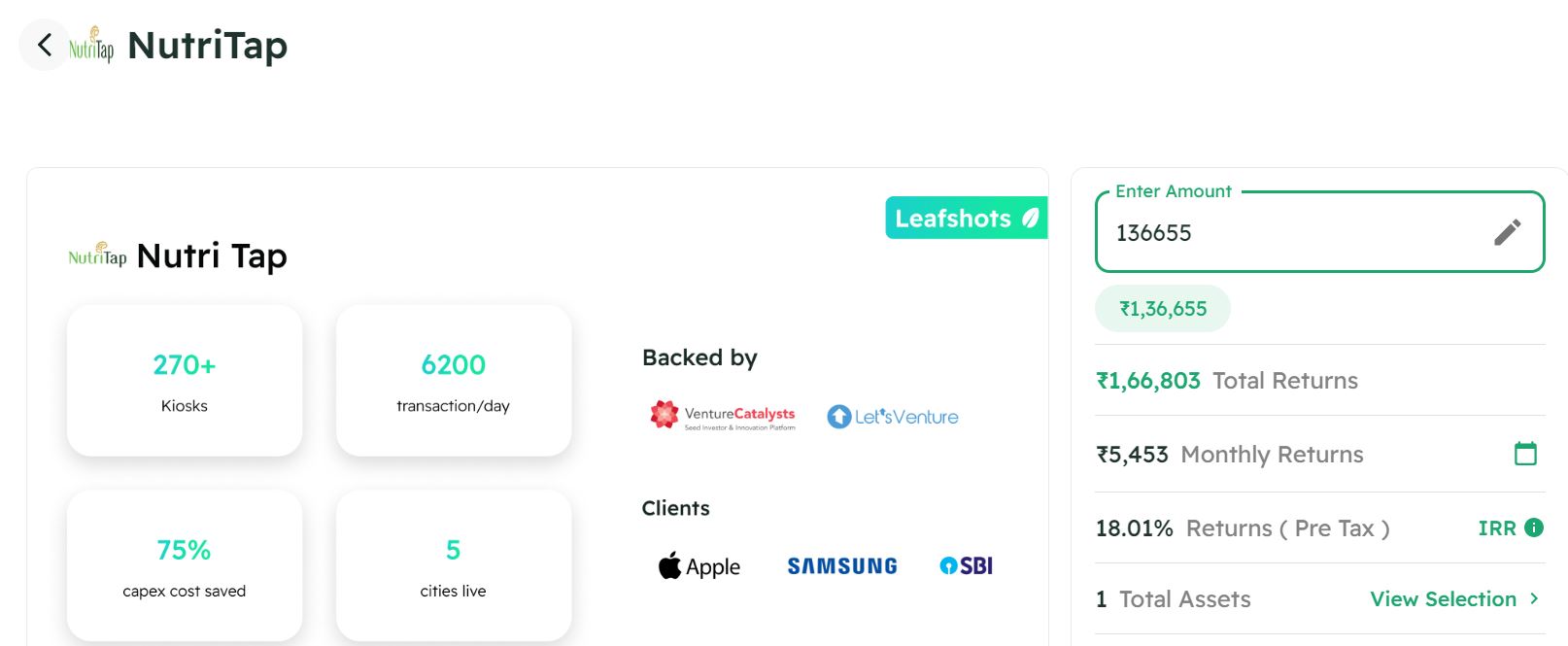Click the LetsVenture backer logo
The width and height of the screenshot is (1568, 646).
pyautogui.click(x=893, y=417)
